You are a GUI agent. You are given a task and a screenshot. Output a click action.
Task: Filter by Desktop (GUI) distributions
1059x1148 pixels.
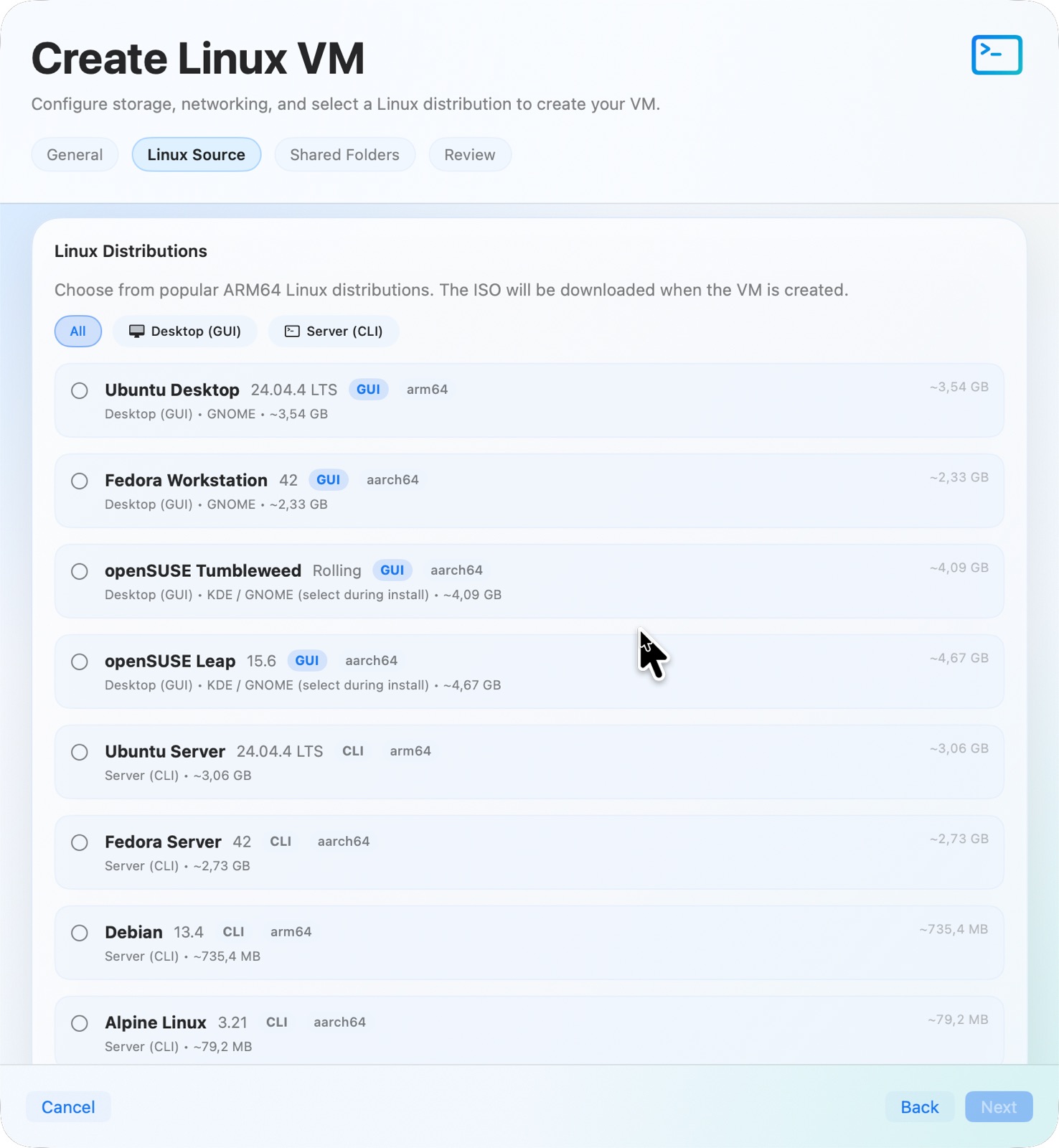tap(185, 331)
